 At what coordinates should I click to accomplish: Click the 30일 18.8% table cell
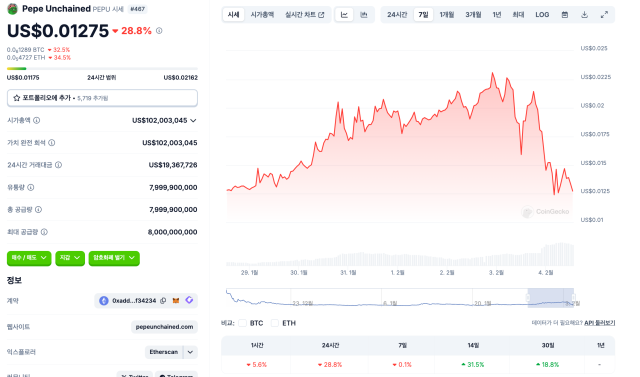tap(547, 364)
